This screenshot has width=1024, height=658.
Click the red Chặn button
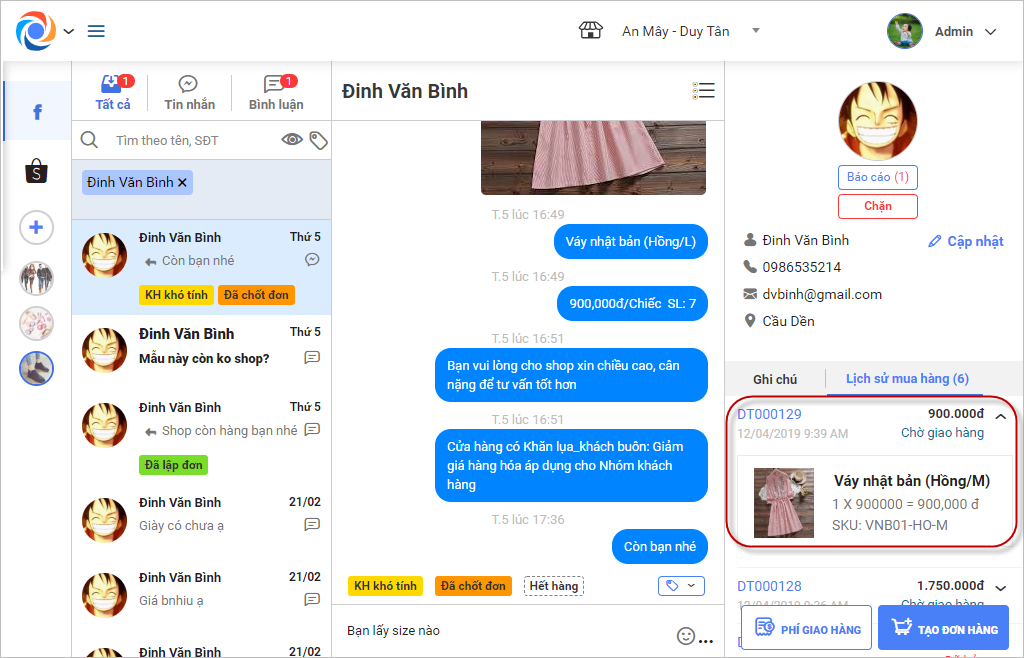click(x=878, y=206)
